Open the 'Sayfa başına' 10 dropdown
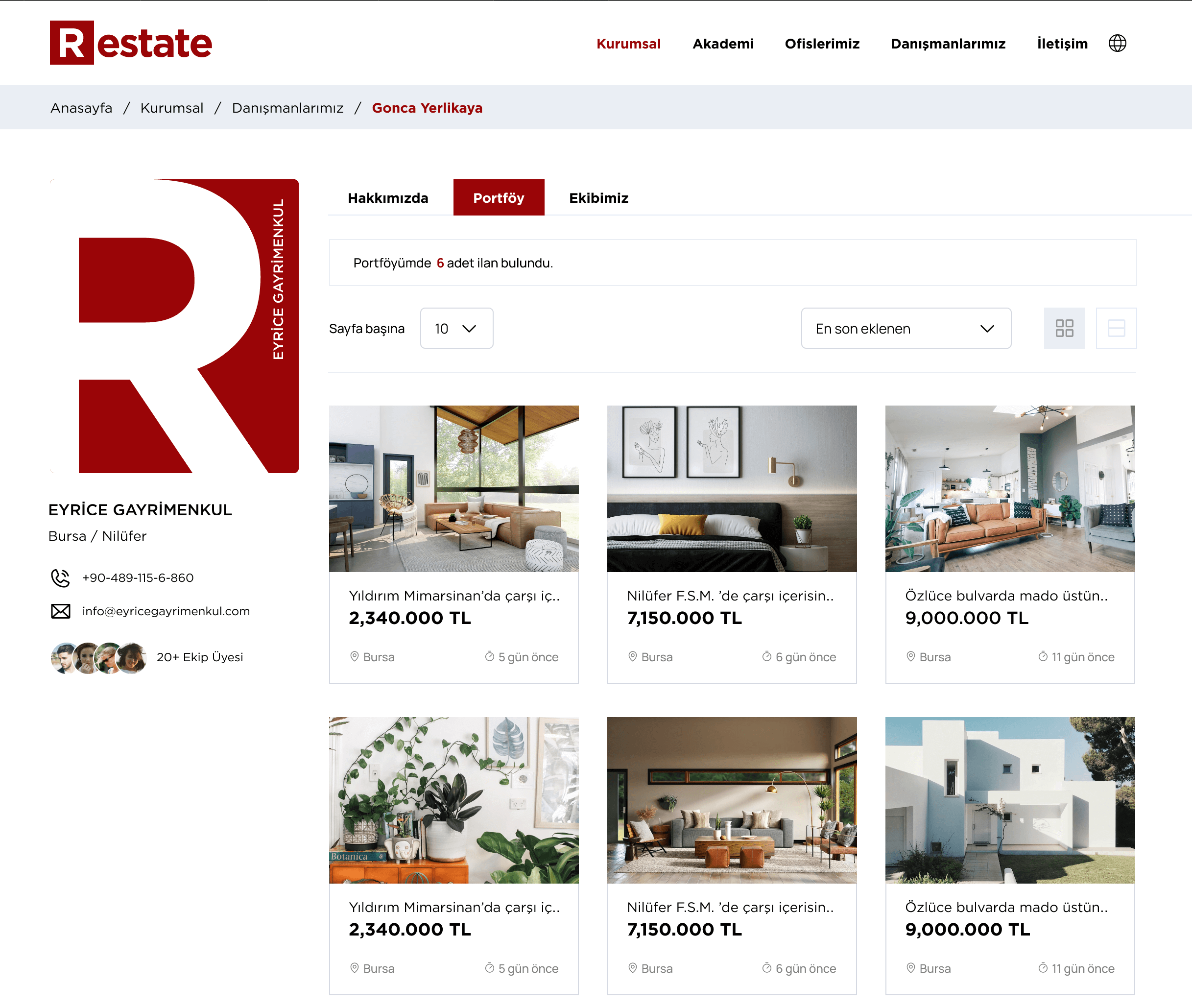This screenshot has height=1008, width=1192. click(x=456, y=328)
